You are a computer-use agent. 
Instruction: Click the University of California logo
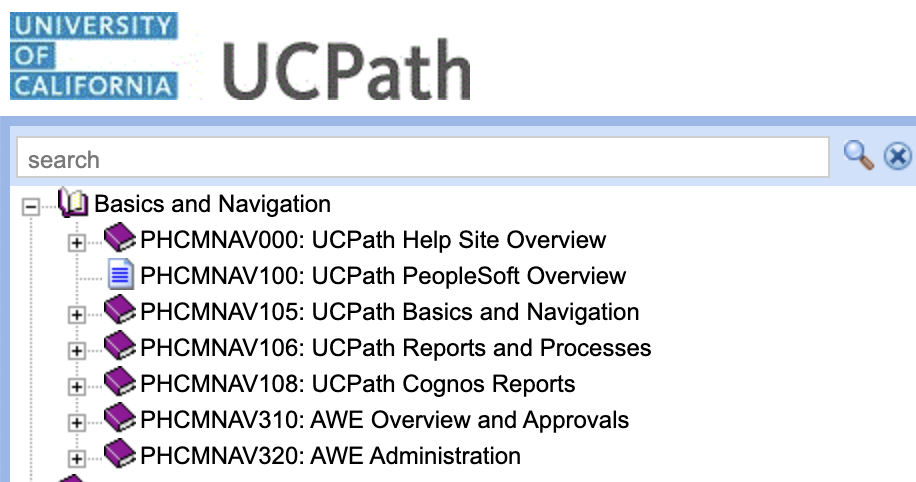point(94,56)
